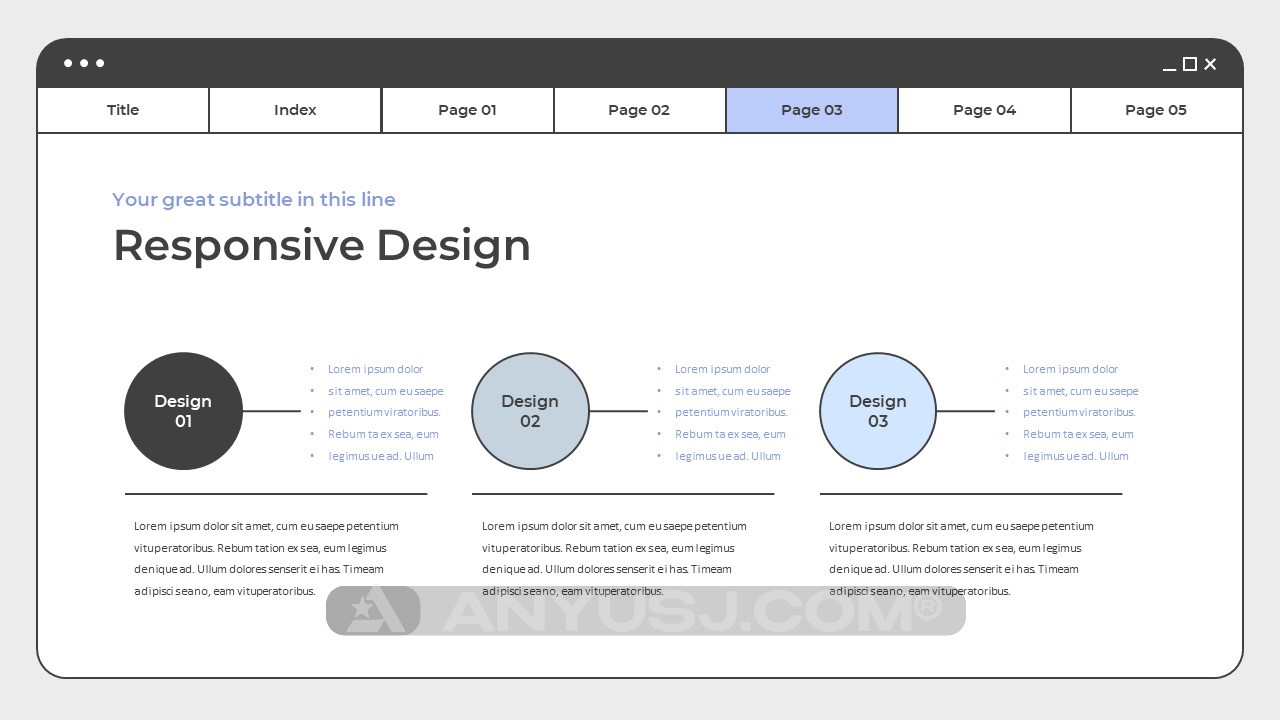Maximize the window with square icon
This screenshot has height=720, width=1280.
[1190, 64]
